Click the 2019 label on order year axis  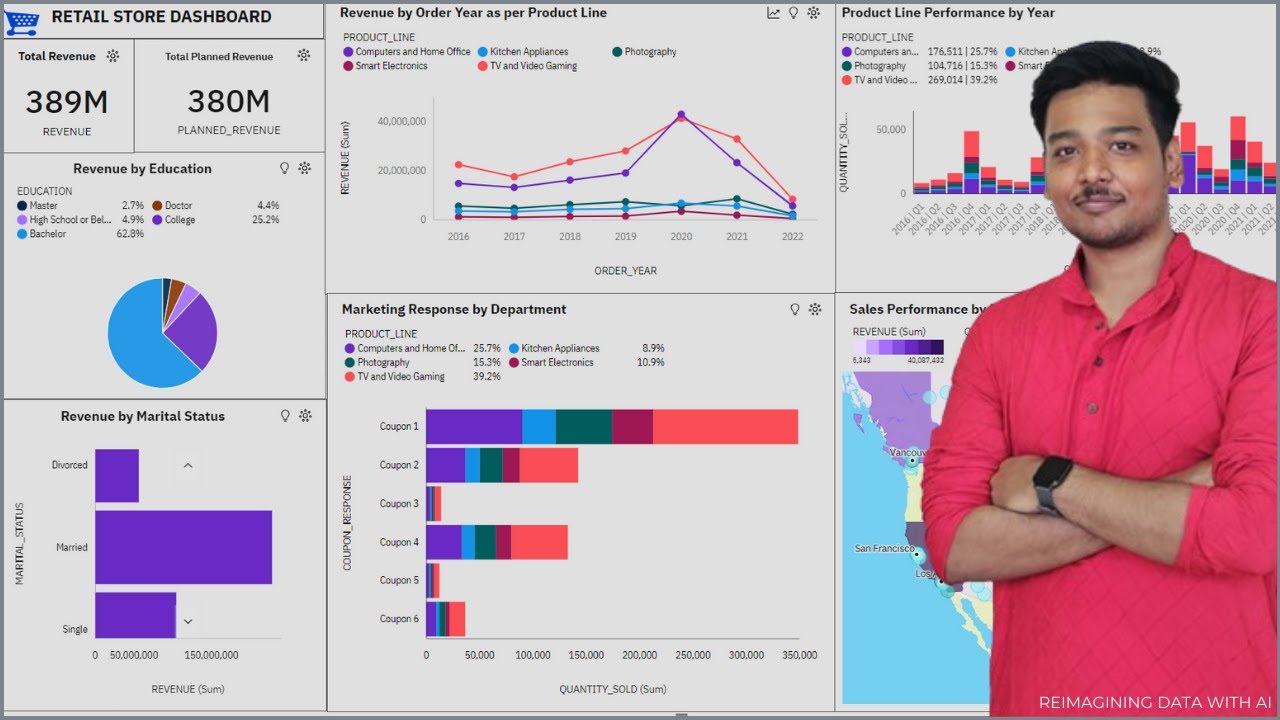pyautogui.click(x=625, y=237)
